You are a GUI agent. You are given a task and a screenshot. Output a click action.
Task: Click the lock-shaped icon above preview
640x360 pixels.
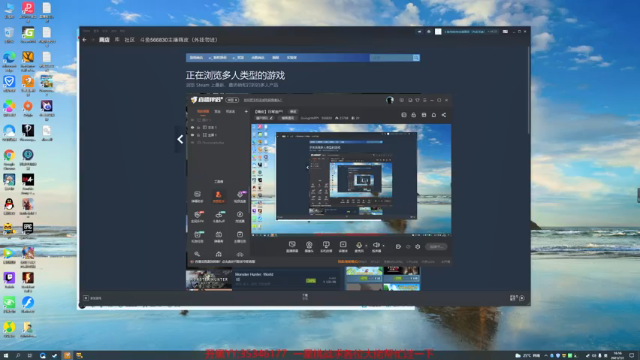point(413,115)
